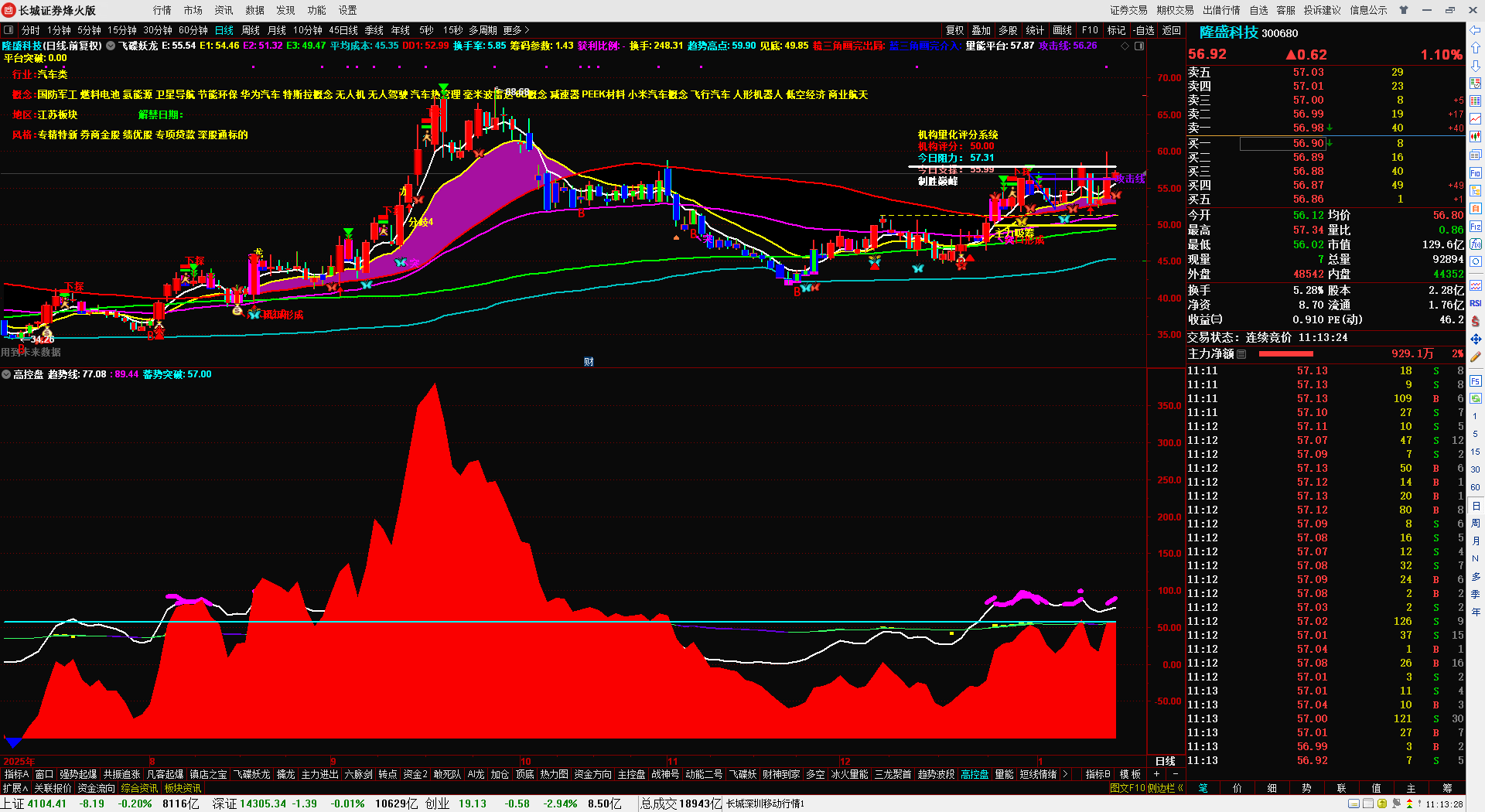
Task: Click the traffic-light arrows status bar icon
Action: coord(1408,803)
